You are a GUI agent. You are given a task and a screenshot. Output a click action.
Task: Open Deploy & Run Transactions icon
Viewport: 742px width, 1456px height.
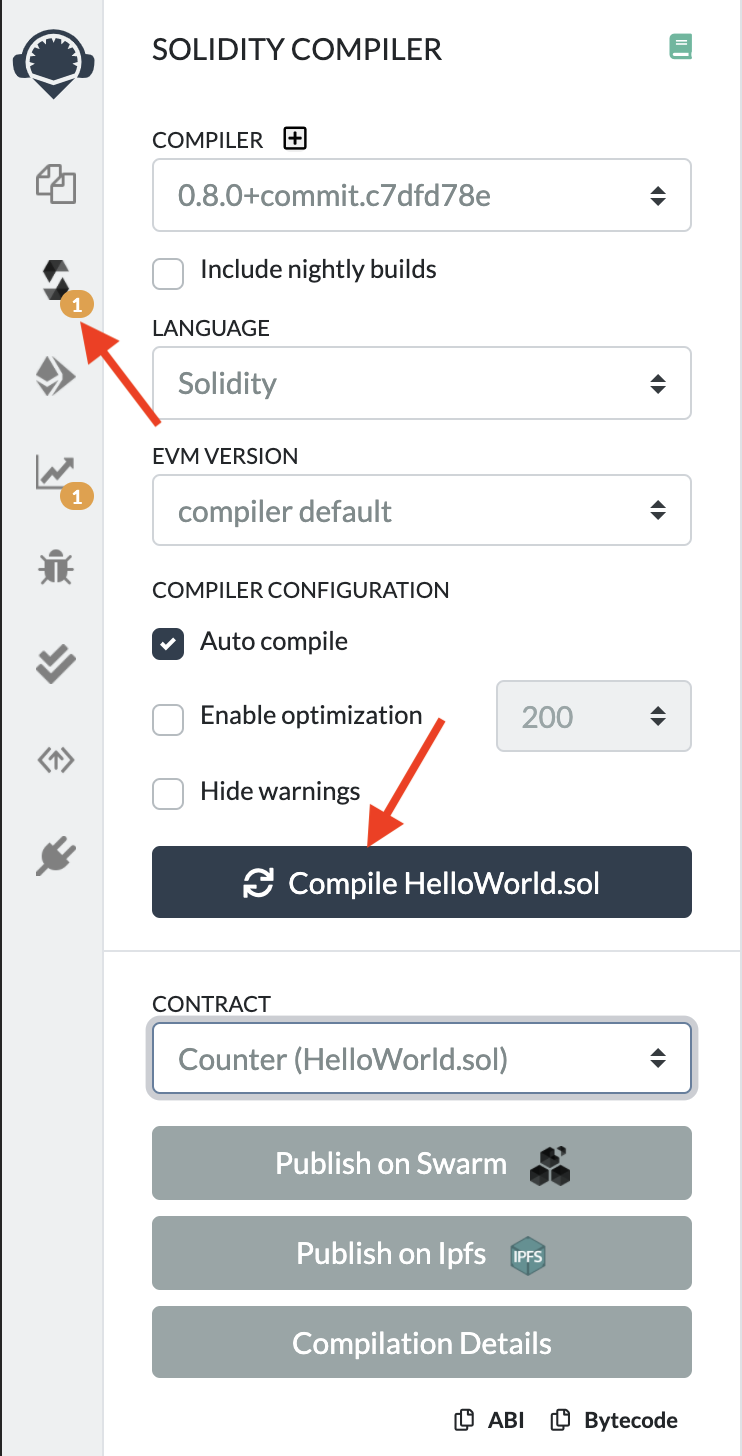point(56,377)
